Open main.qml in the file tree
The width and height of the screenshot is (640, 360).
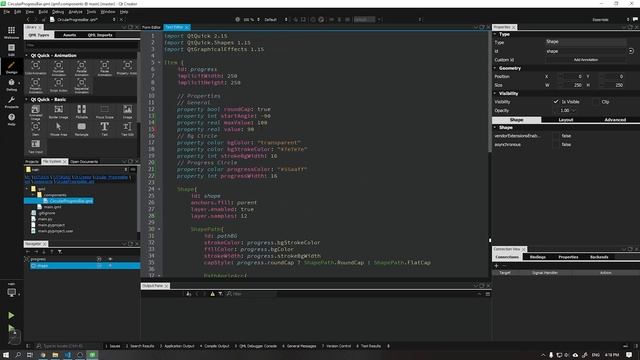click(53, 207)
